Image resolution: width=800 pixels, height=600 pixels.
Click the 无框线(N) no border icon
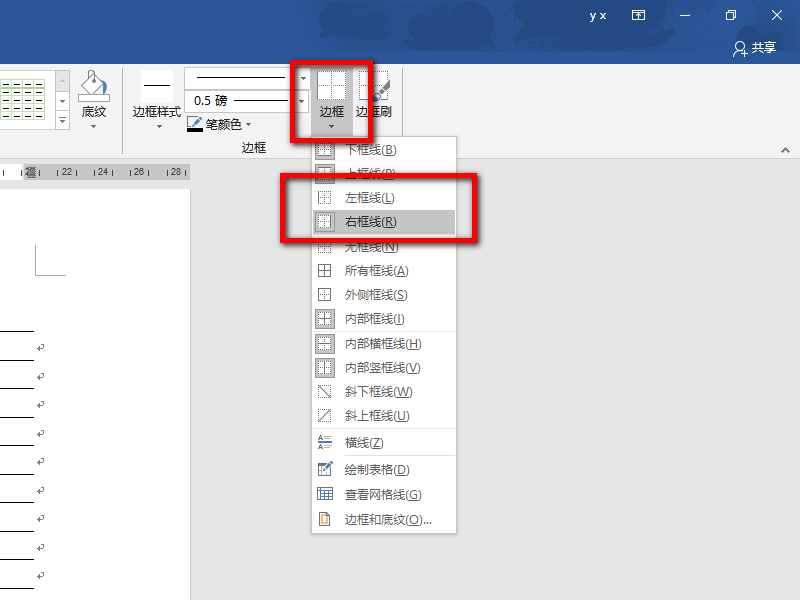pos(324,247)
